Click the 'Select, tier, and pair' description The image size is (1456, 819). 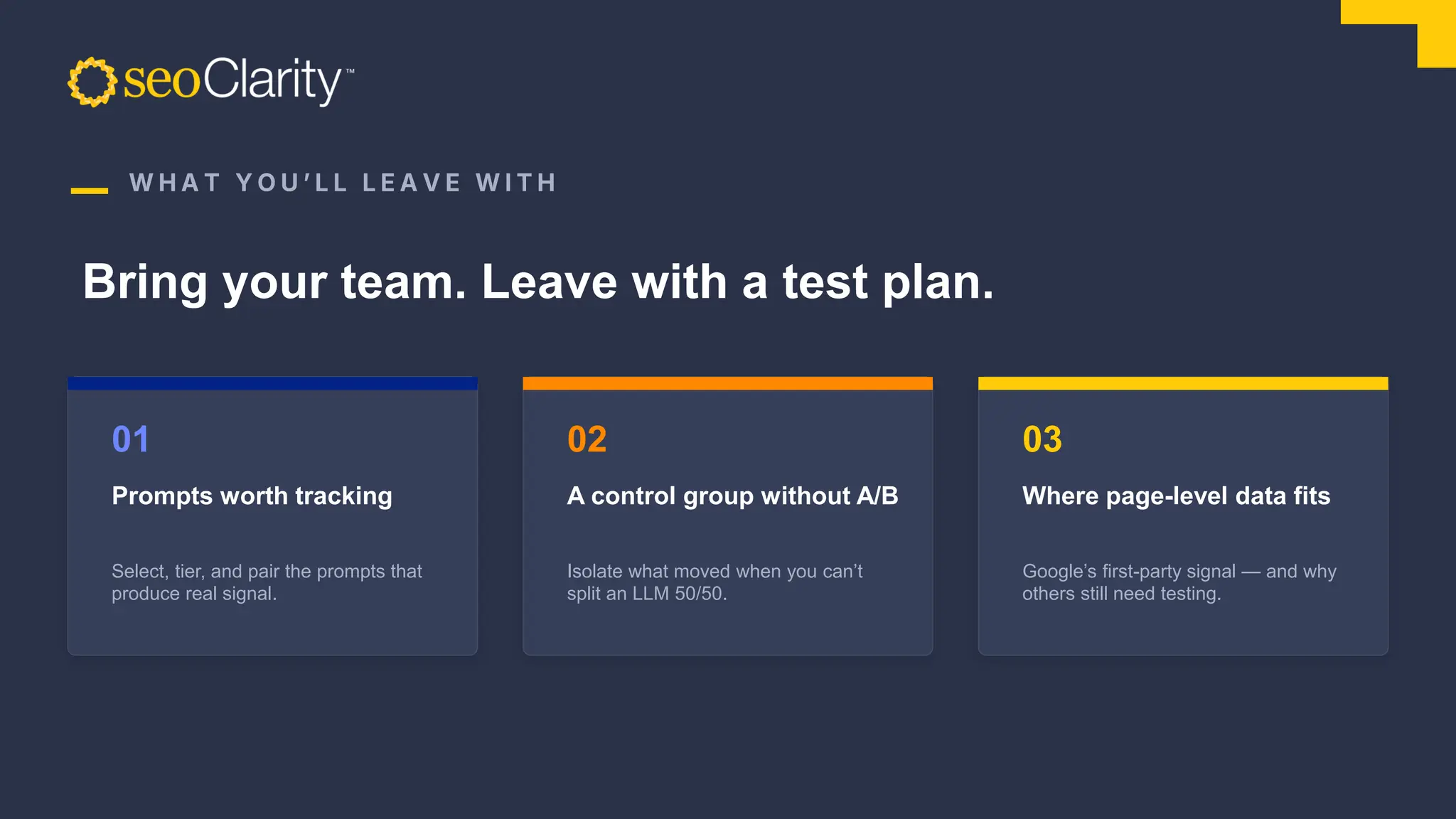[267, 582]
